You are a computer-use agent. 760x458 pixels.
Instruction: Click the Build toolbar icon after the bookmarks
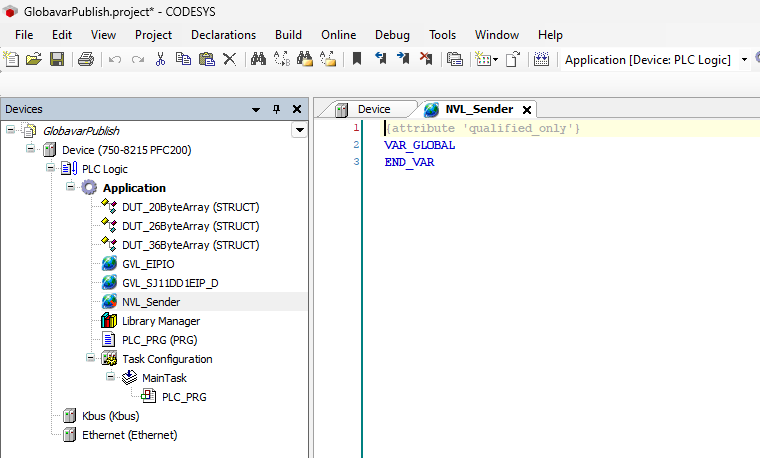[455, 60]
